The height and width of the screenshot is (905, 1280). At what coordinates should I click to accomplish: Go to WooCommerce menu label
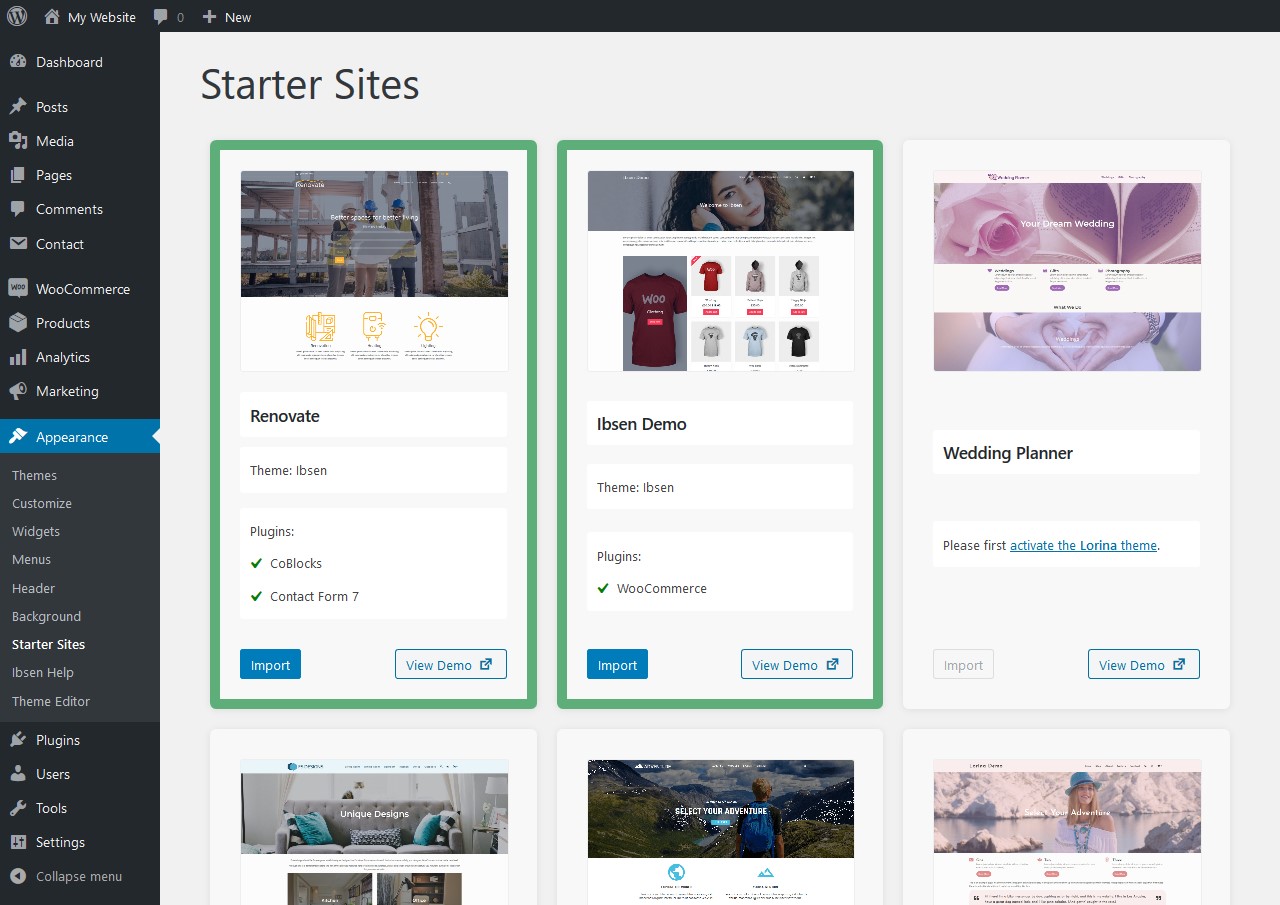(x=83, y=289)
